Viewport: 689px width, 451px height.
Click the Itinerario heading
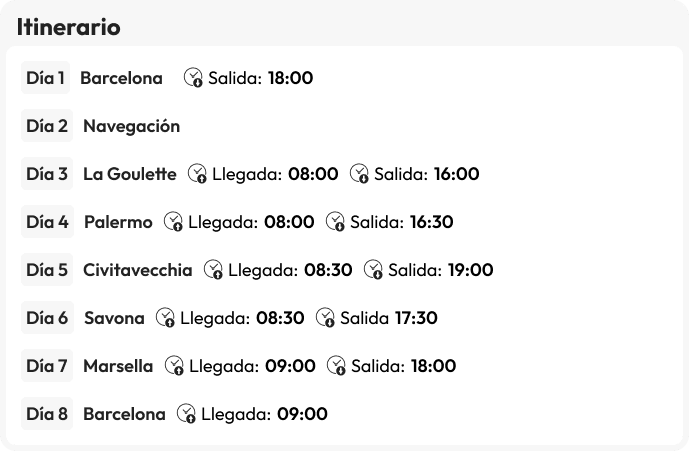click(69, 28)
